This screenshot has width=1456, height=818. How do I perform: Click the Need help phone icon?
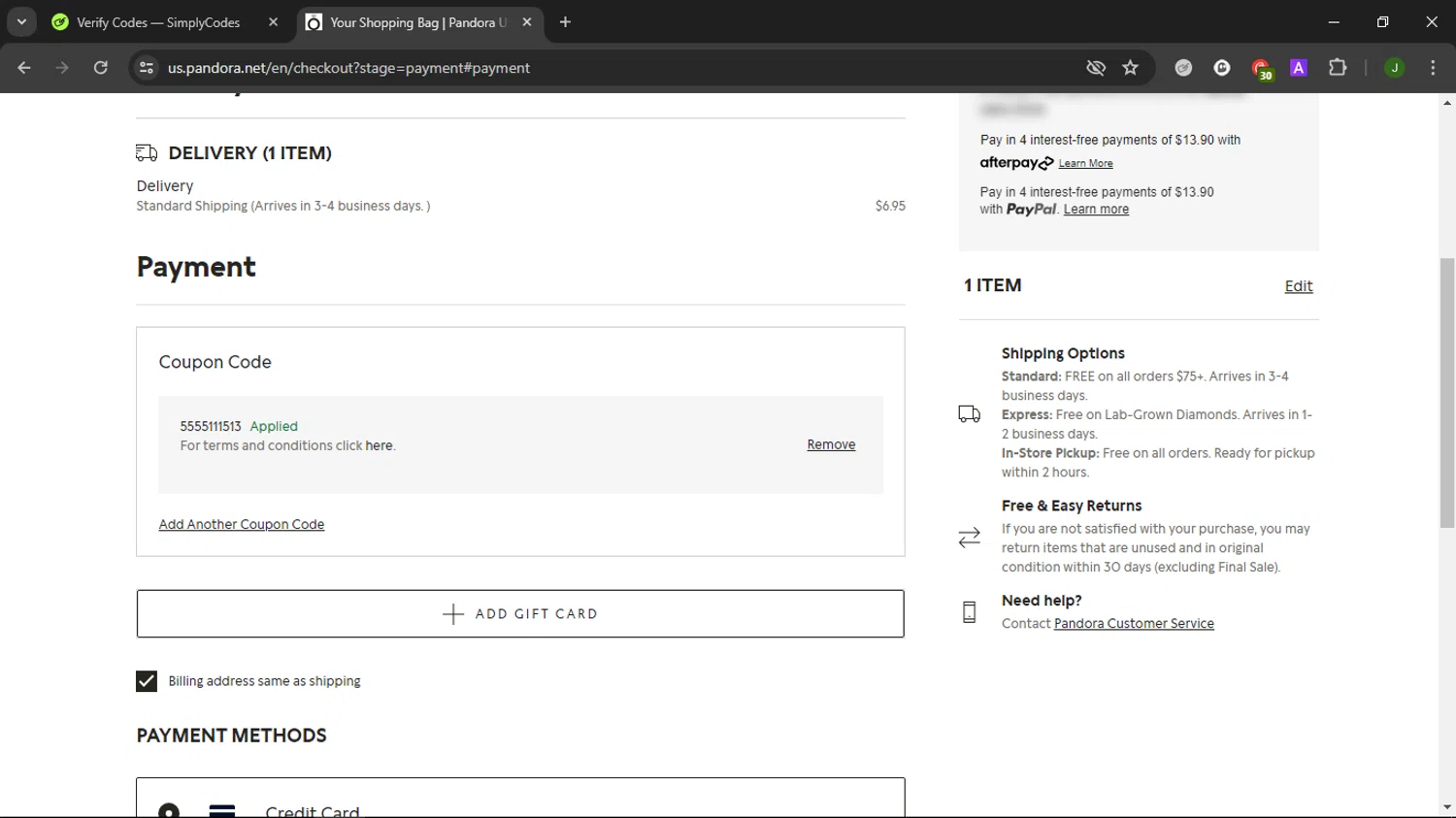click(x=969, y=612)
